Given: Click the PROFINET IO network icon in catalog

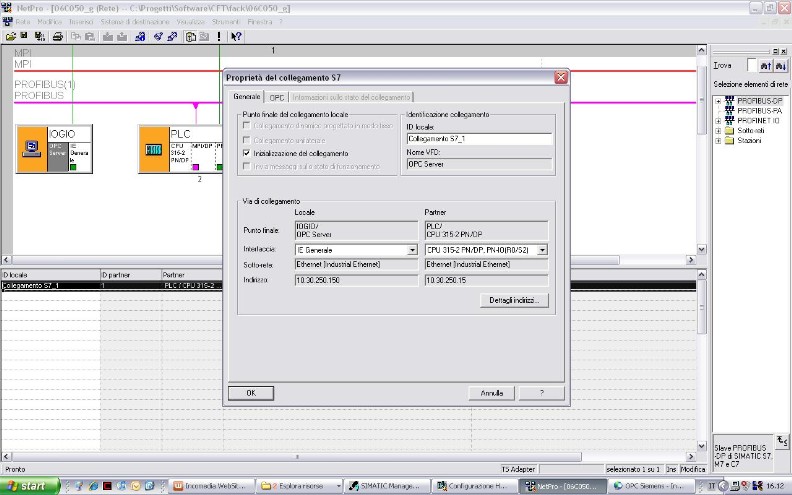Looking at the screenshot, I should [x=729, y=120].
